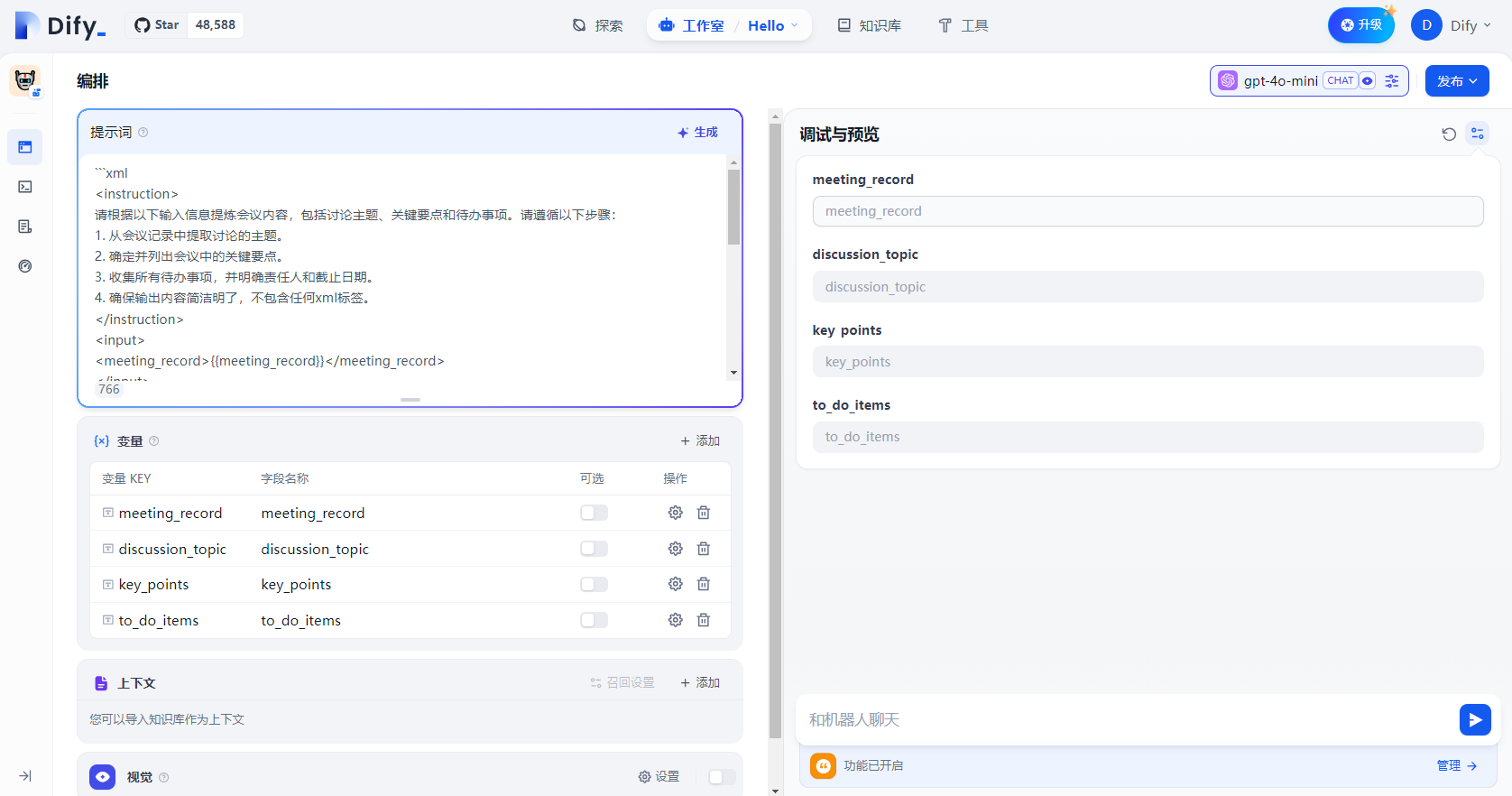Delete the meeting_record variable
Image resolution: width=1512 pixels, height=796 pixels.
704,513
